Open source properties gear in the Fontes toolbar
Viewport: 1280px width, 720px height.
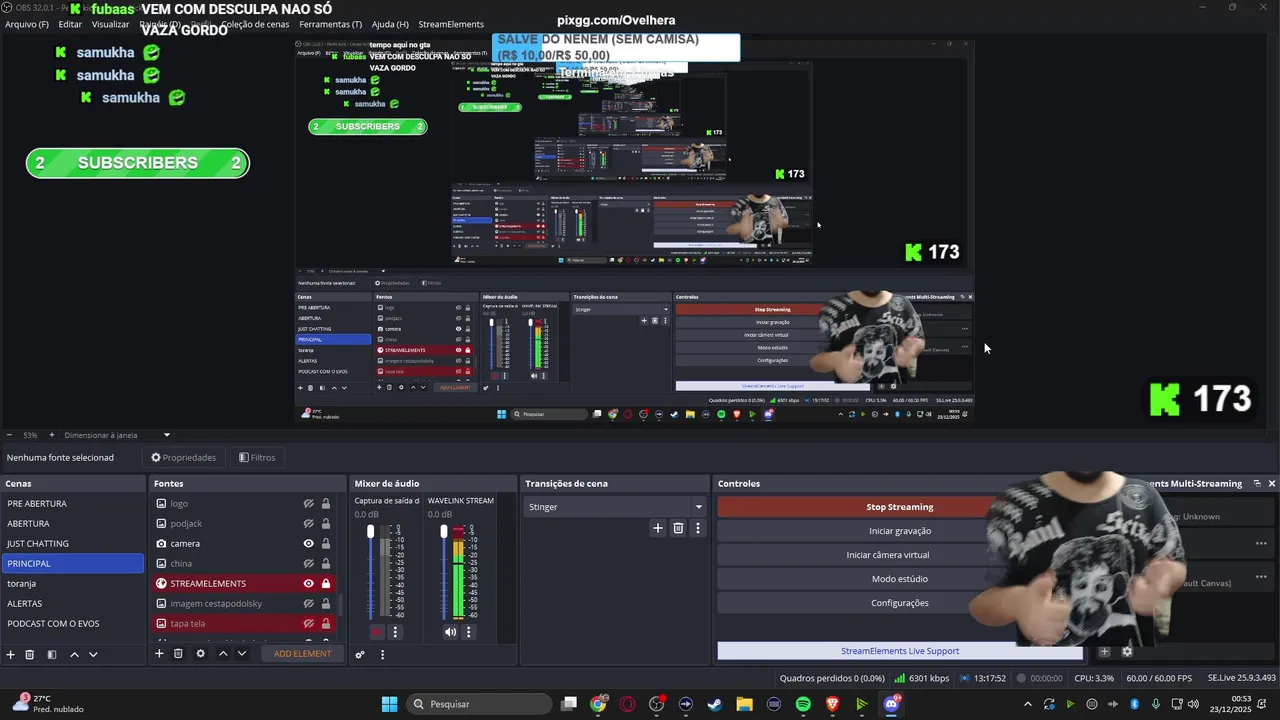point(200,653)
